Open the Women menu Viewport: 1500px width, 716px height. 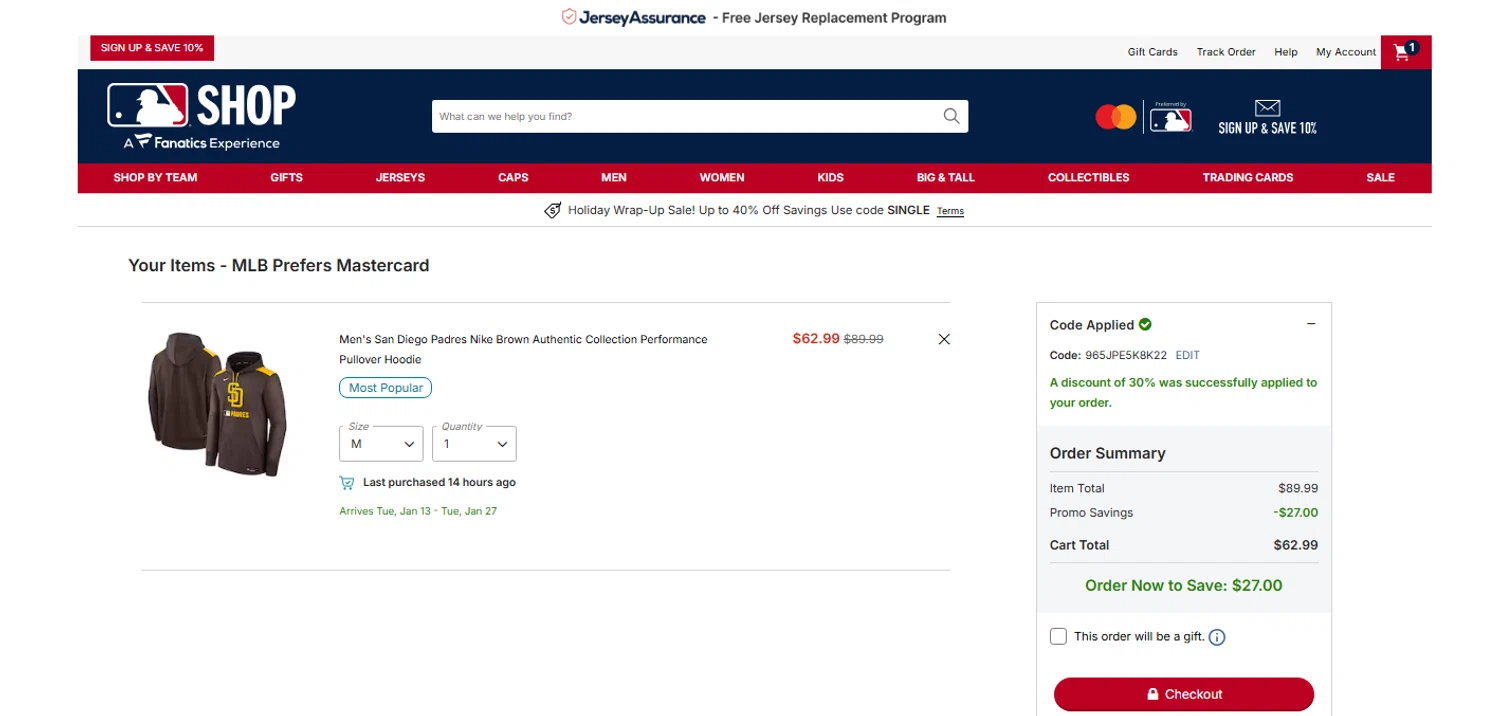pos(722,178)
